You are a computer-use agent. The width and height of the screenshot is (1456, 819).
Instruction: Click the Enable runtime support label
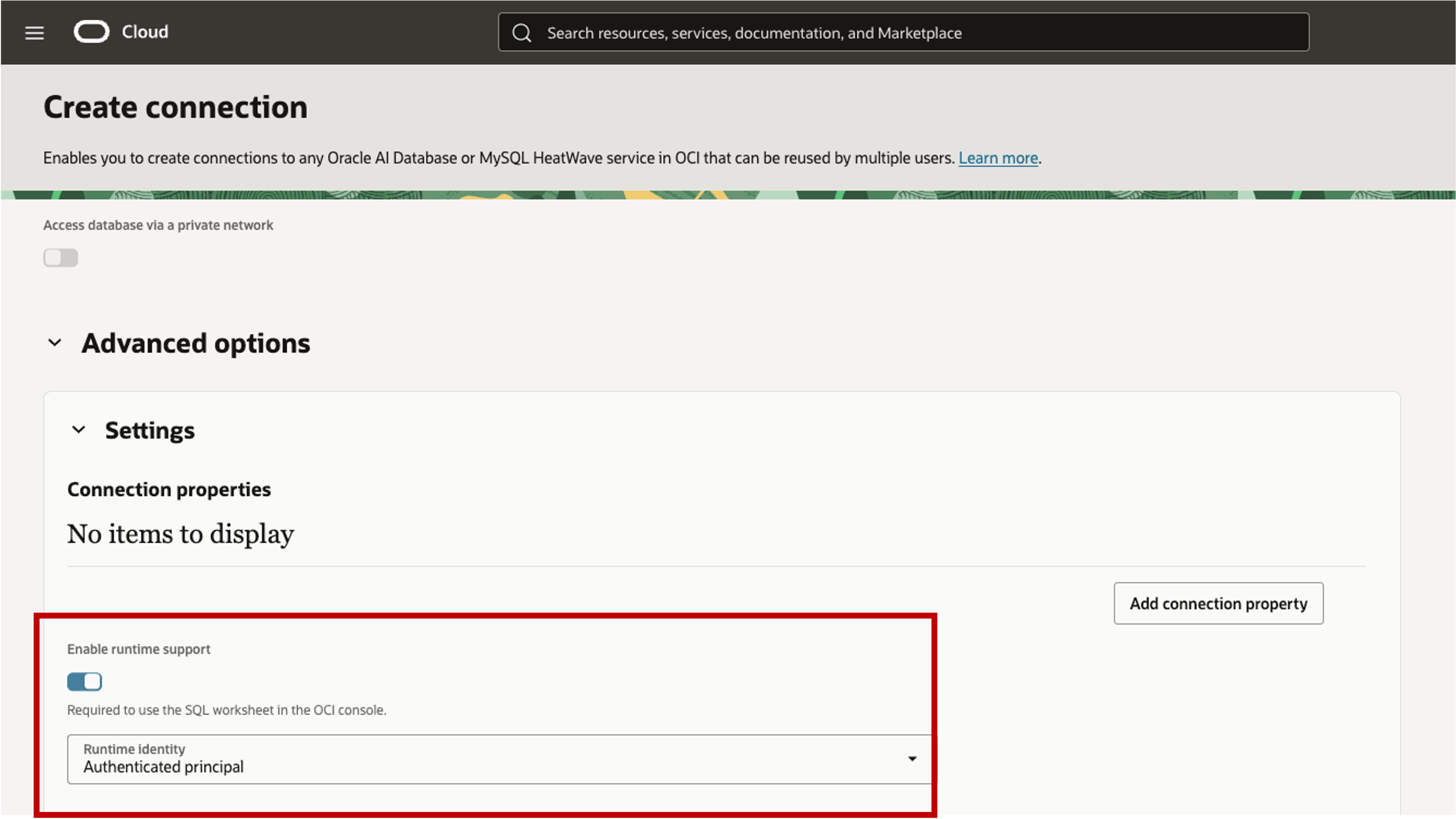click(x=139, y=649)
